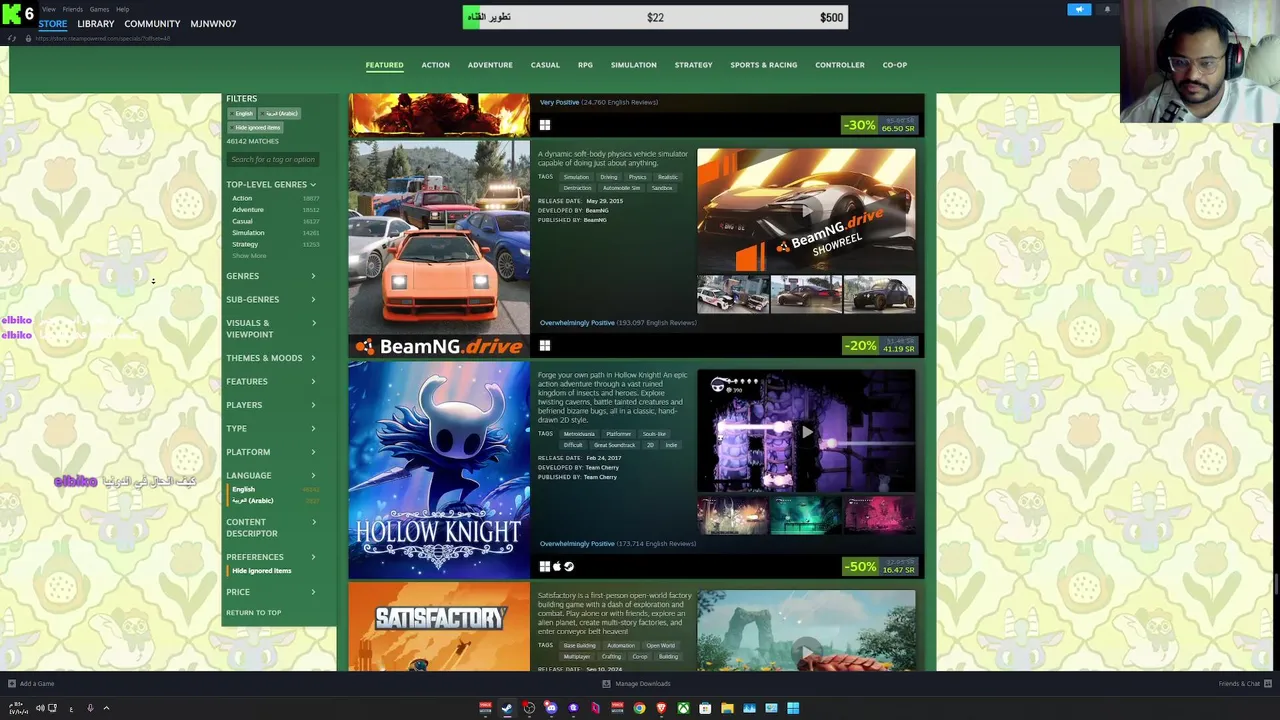Remove the Hide ignored items filter chip
Image resolution: width=1280 pixels, height=720 pixels.
click(x=257, y=128)
